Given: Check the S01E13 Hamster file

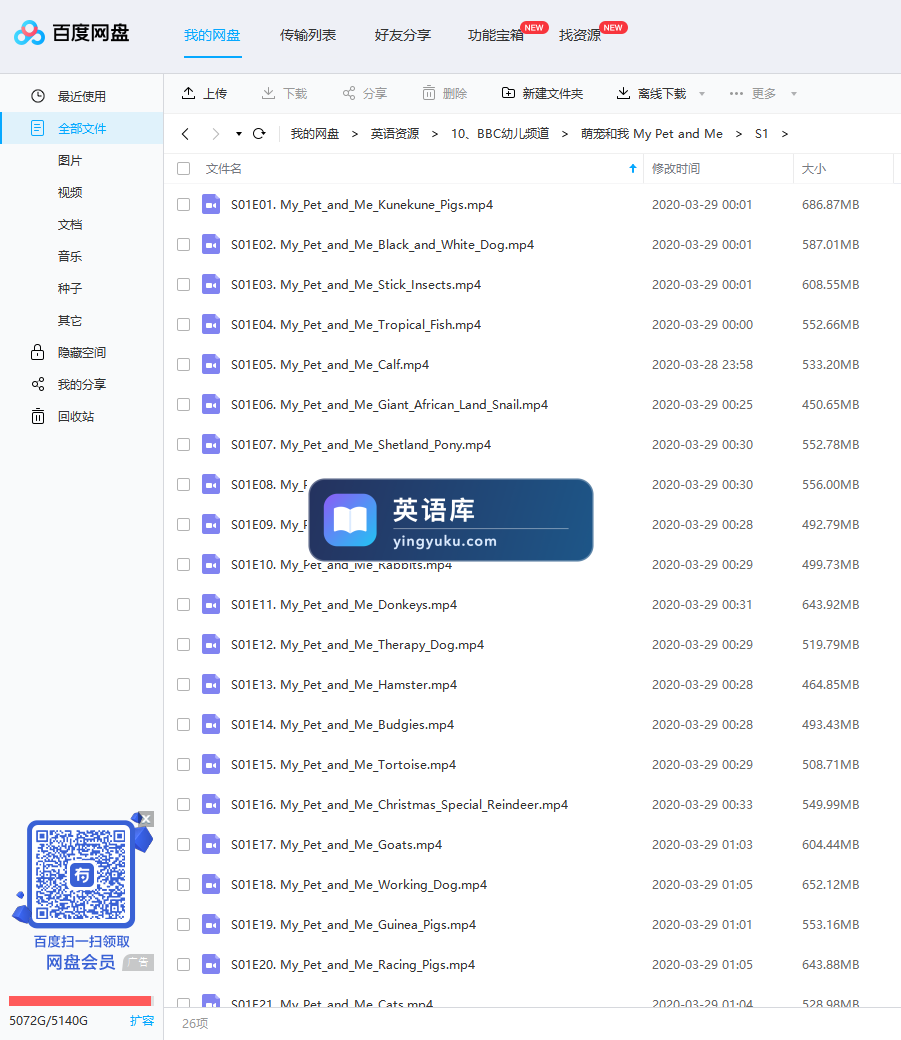Looking at the screenshot, I should pyautogui.click(x=184, y=684).
